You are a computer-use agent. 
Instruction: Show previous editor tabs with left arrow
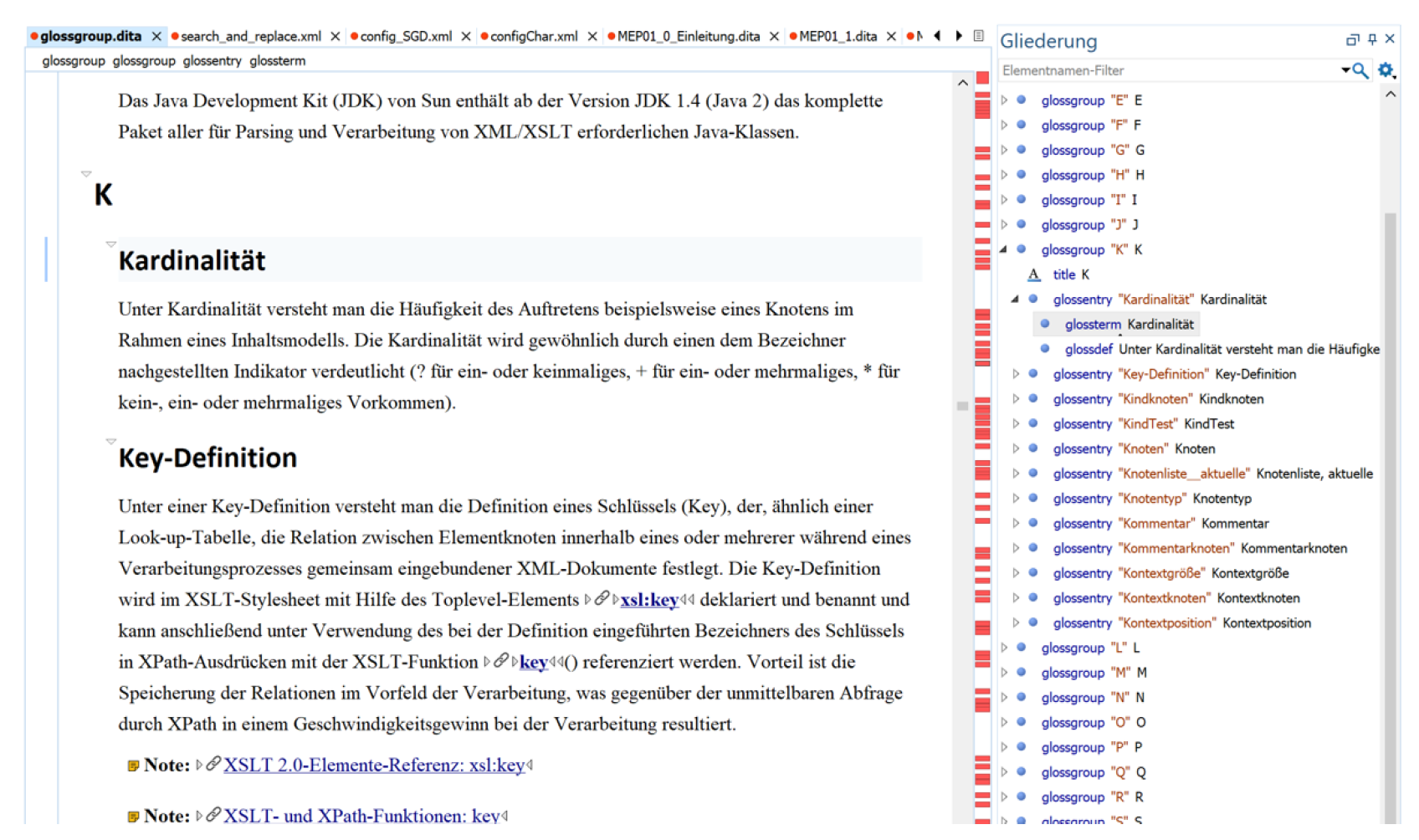[x=937, y=35]
